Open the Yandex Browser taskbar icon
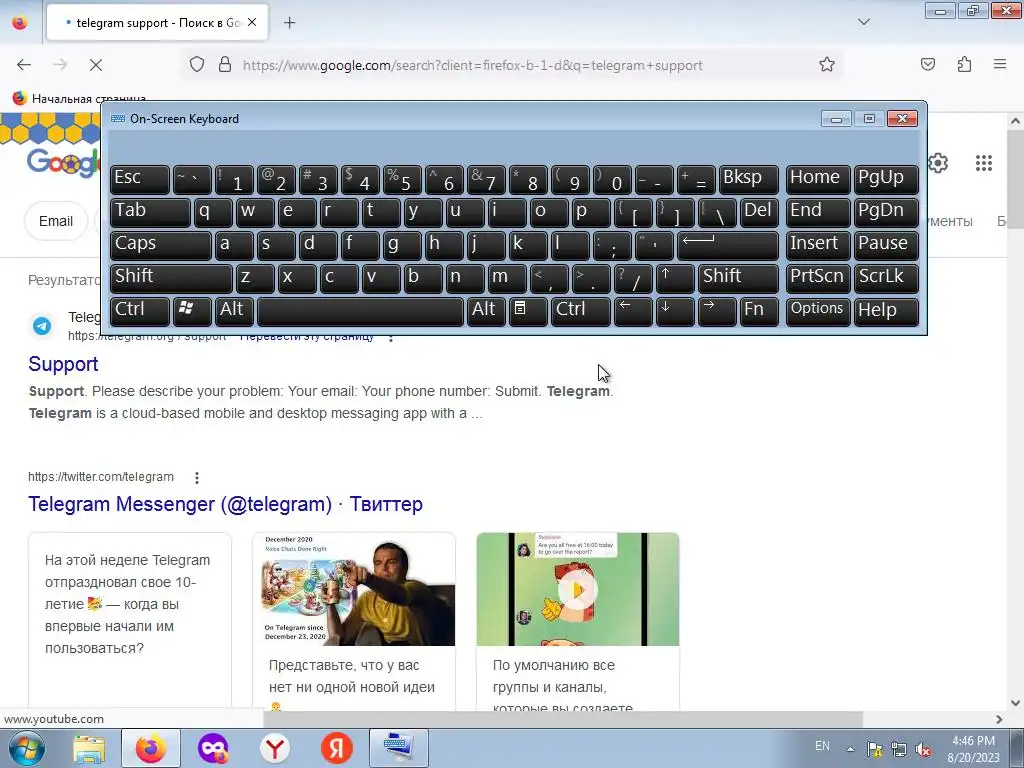The image size is (1024, 768). coord(275,748)
